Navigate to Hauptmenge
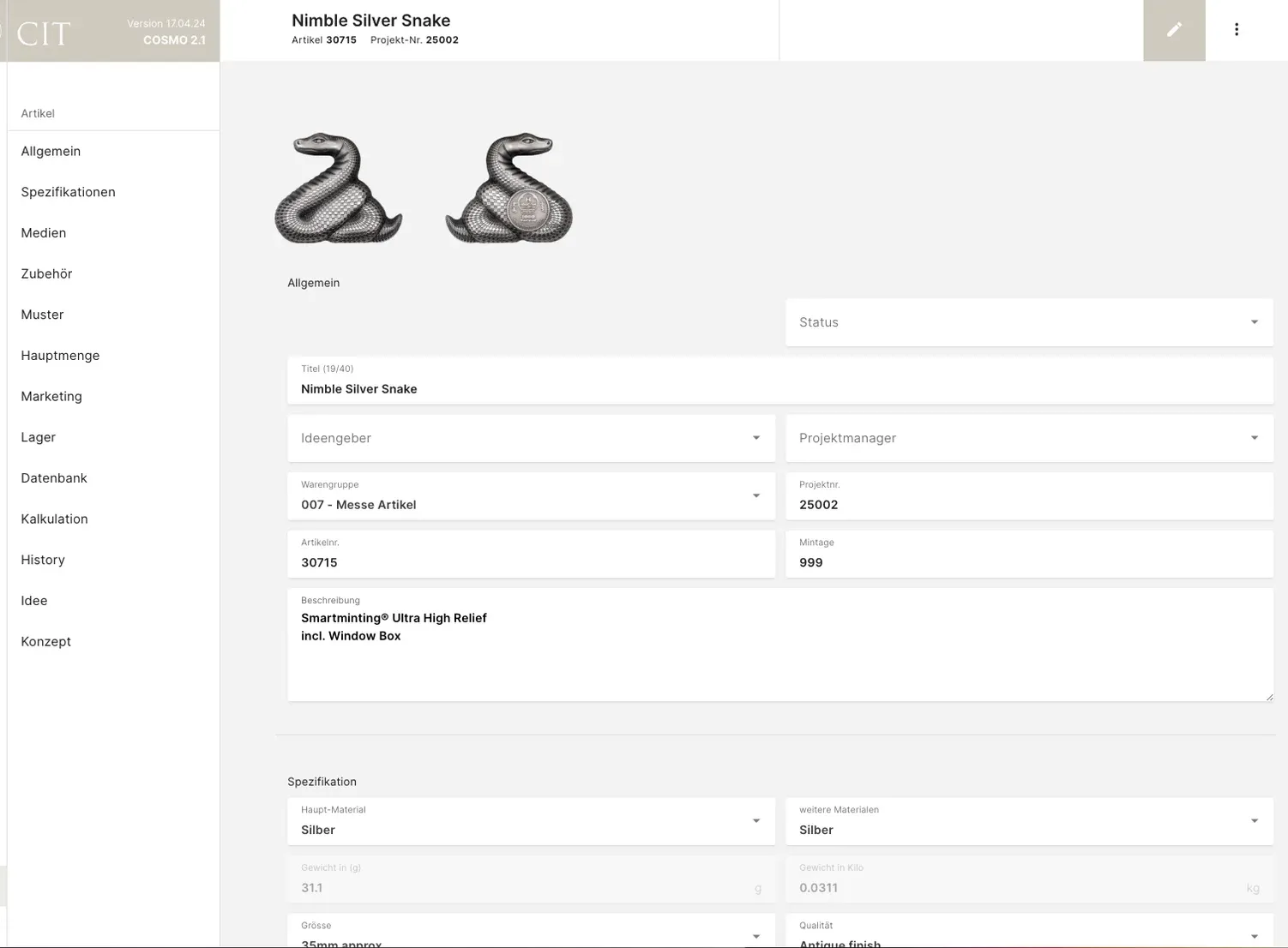This screenshot has width=1288, height=948. coord(60,356)
